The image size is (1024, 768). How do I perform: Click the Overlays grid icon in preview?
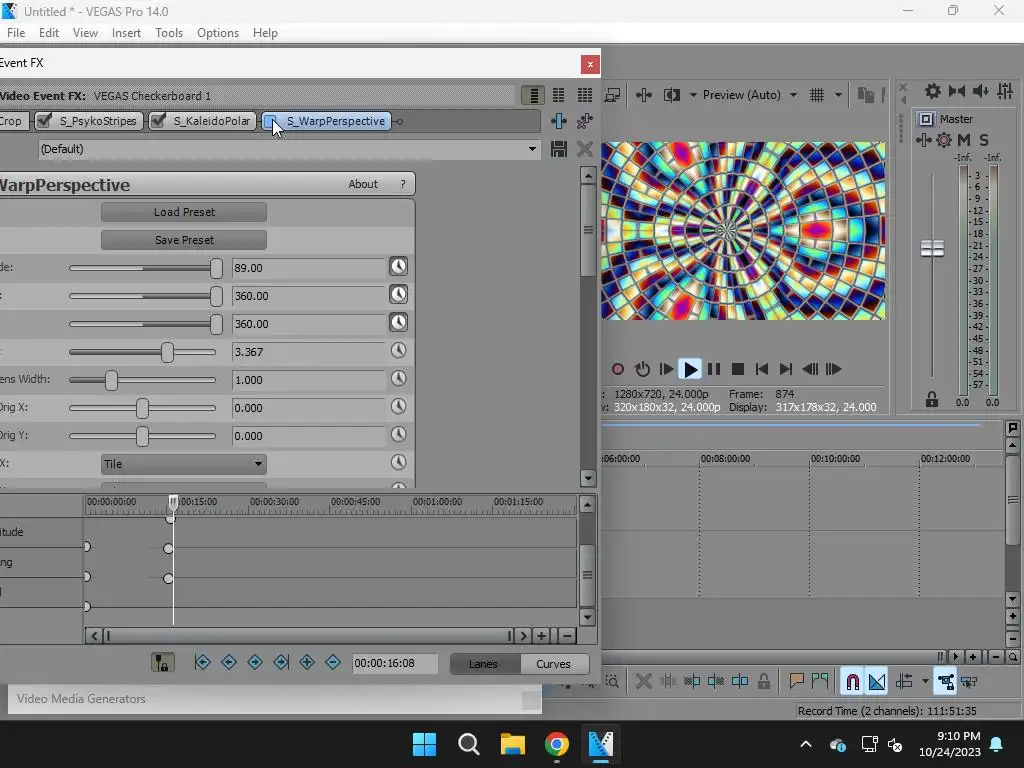(817, 95)
